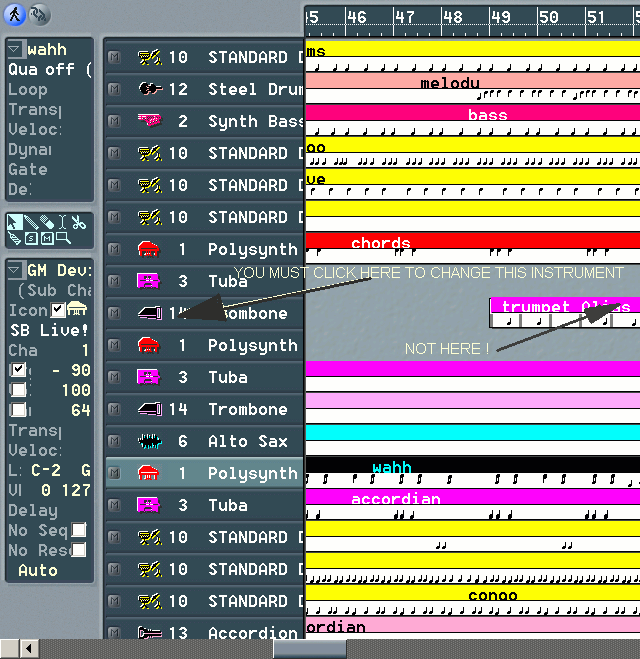Toggle the No Seq checkbox
The height and width of the screenshot is (659, 640).
79,530
